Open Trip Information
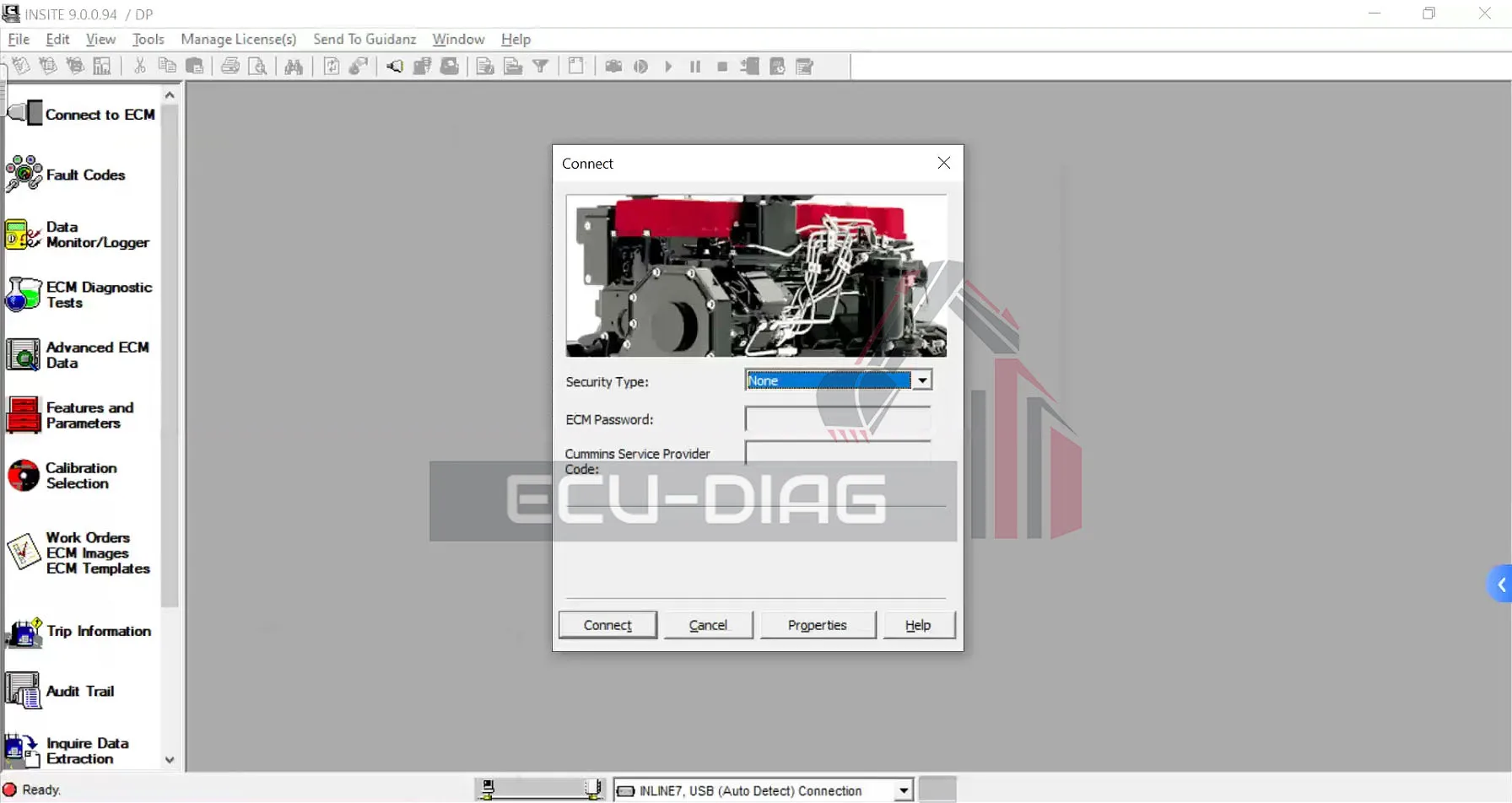1512x803 pixels. coord(78,631)
